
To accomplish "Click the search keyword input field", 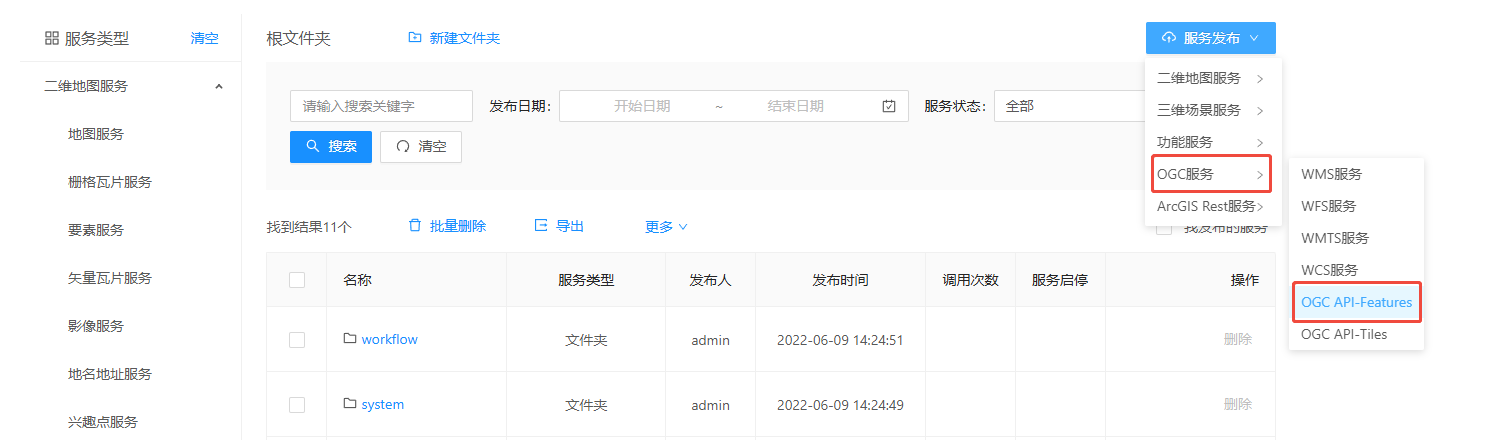I will point(381,106).
